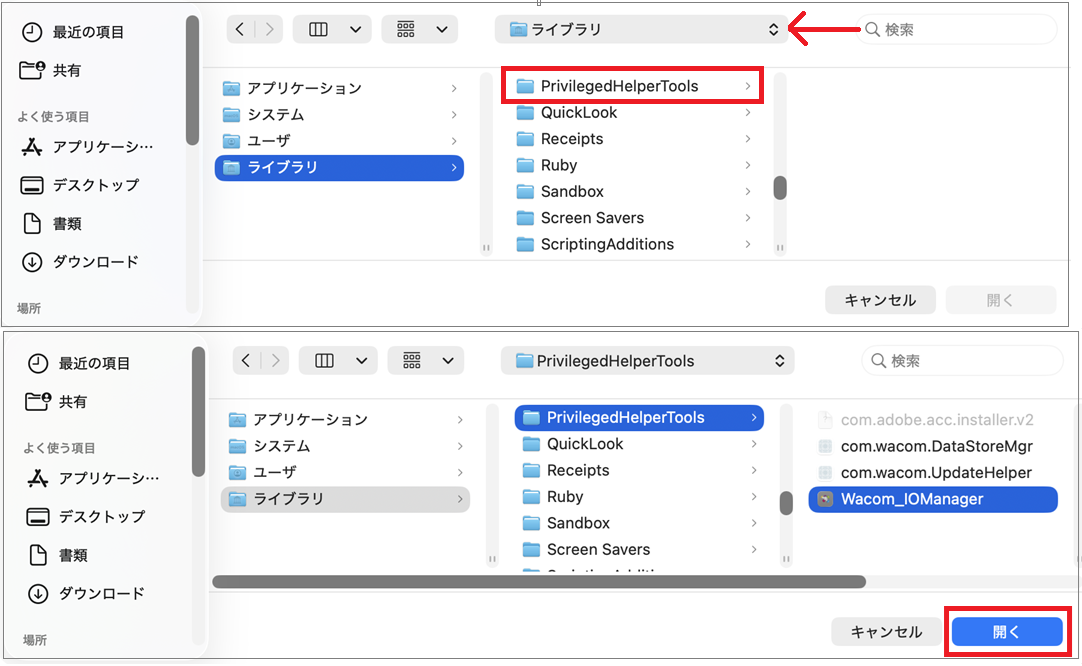
Task: Open the grouping dropdown chevron in the upper dialog
Action: tap(442, 30)
